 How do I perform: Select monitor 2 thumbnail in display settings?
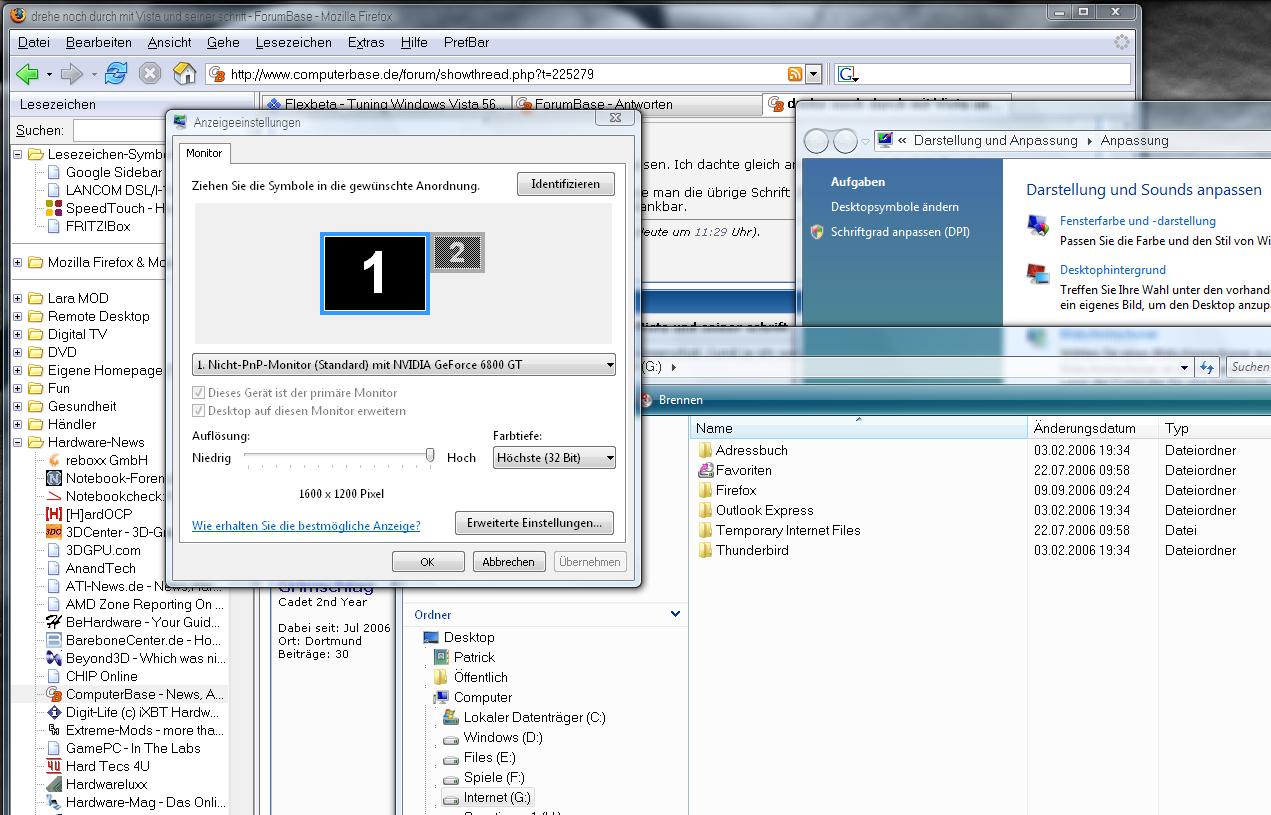pyautogui.click(x=458, y=253)
